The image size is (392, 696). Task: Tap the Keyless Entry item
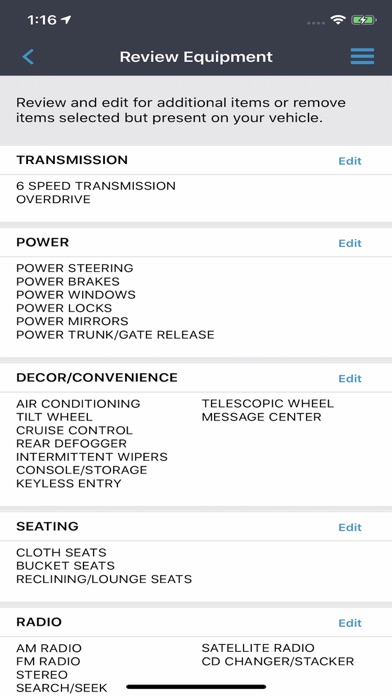[x=69, y=483]
